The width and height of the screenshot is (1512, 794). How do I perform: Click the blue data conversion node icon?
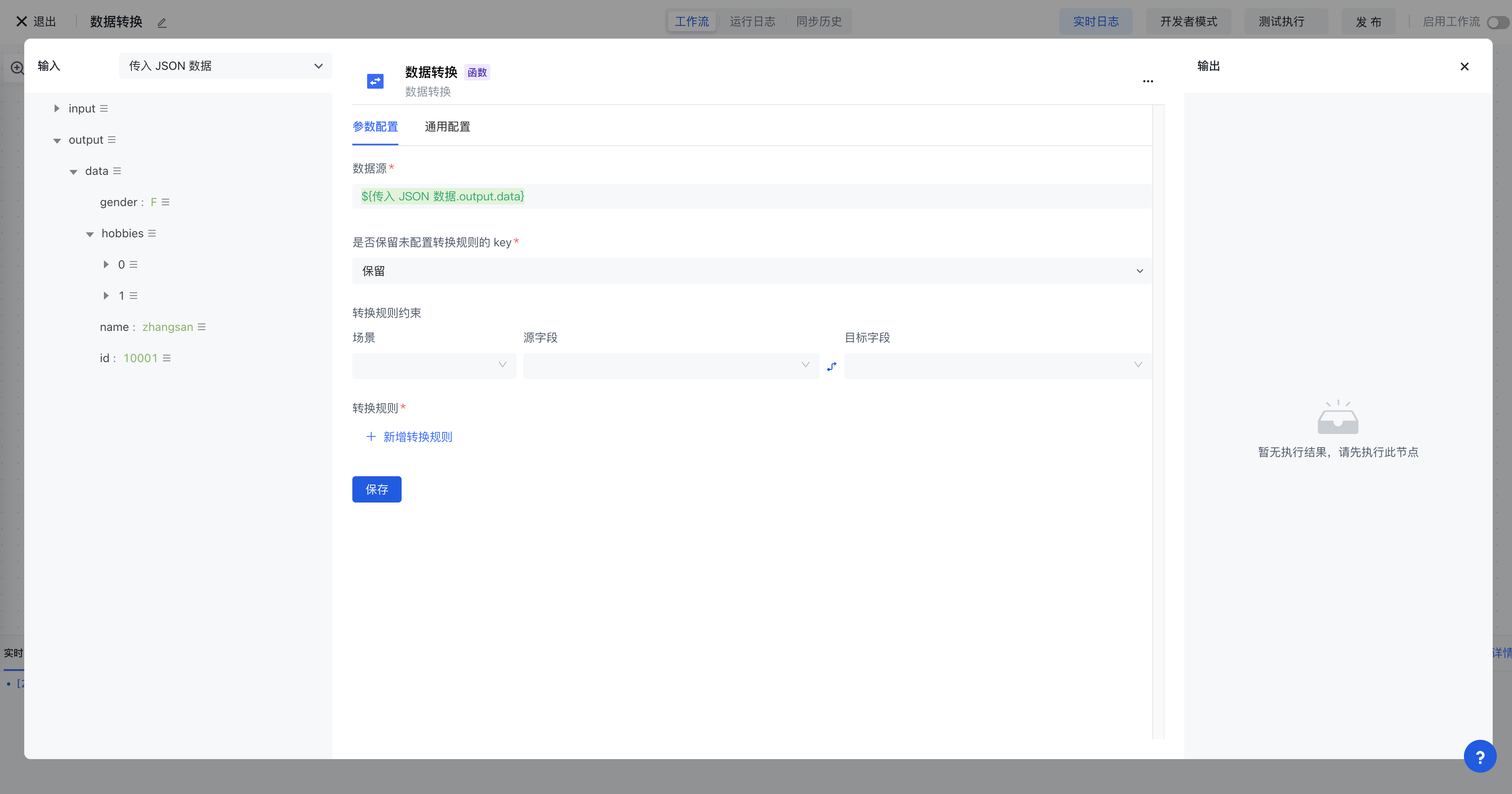pyautogui.click(x=375, y=81)
